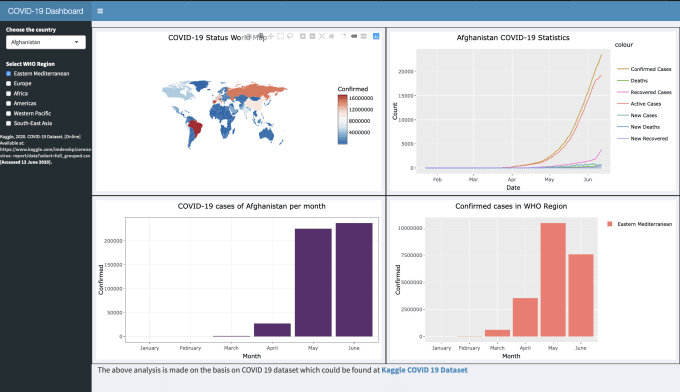Image resolution: width=680 pixels, height=392 pixels.
Task: Click the 'Confirmed cases in WHO Region' title
Action: pyautogui.click(x=511, y=206)
